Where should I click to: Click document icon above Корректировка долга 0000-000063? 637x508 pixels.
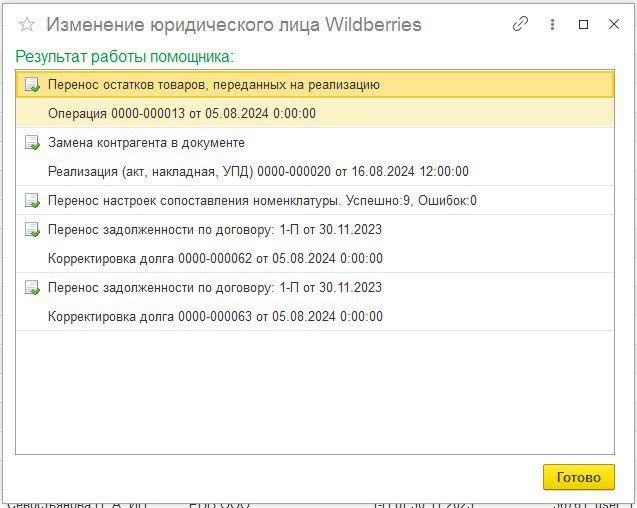(x=32, y=288)
